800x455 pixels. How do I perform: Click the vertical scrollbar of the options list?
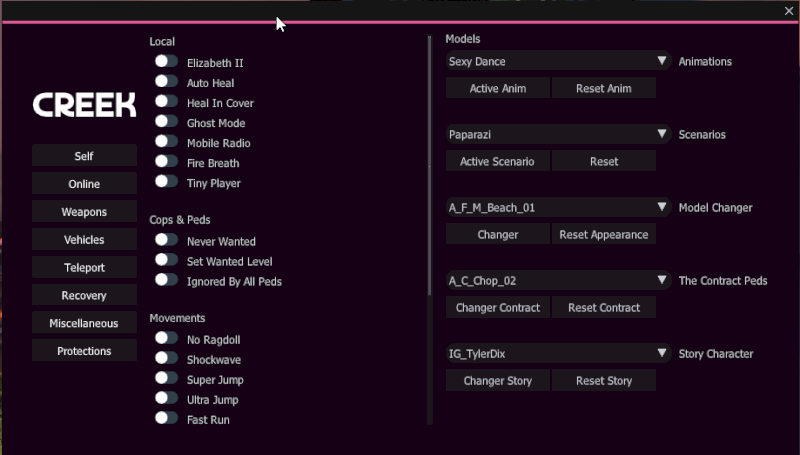(430, 166)
